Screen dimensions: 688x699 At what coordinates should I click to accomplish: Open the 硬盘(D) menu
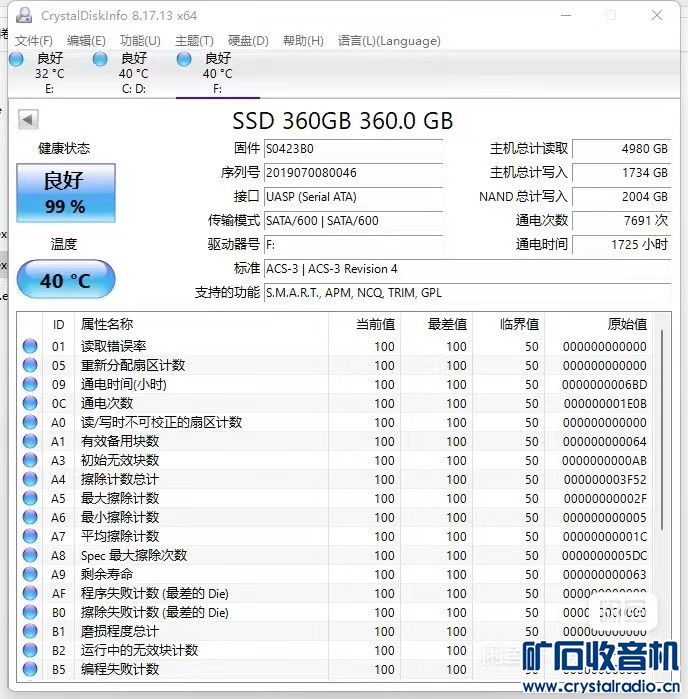coord(248,41)
